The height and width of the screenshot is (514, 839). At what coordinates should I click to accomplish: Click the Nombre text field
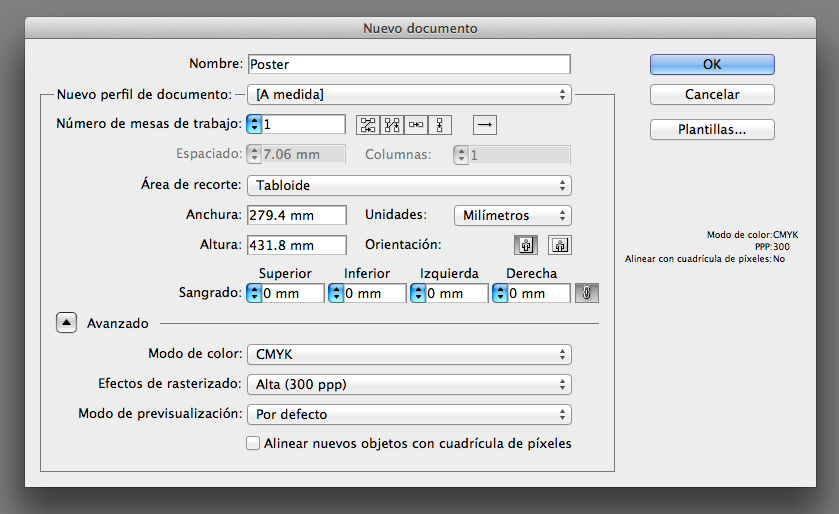tap(408, 64)
